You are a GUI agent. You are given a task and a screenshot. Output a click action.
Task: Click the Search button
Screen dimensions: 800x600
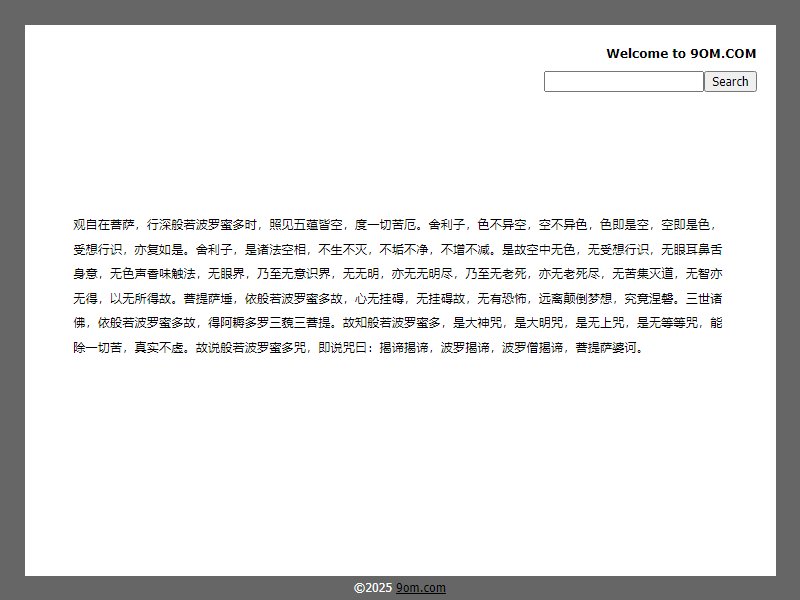(730, 82)
